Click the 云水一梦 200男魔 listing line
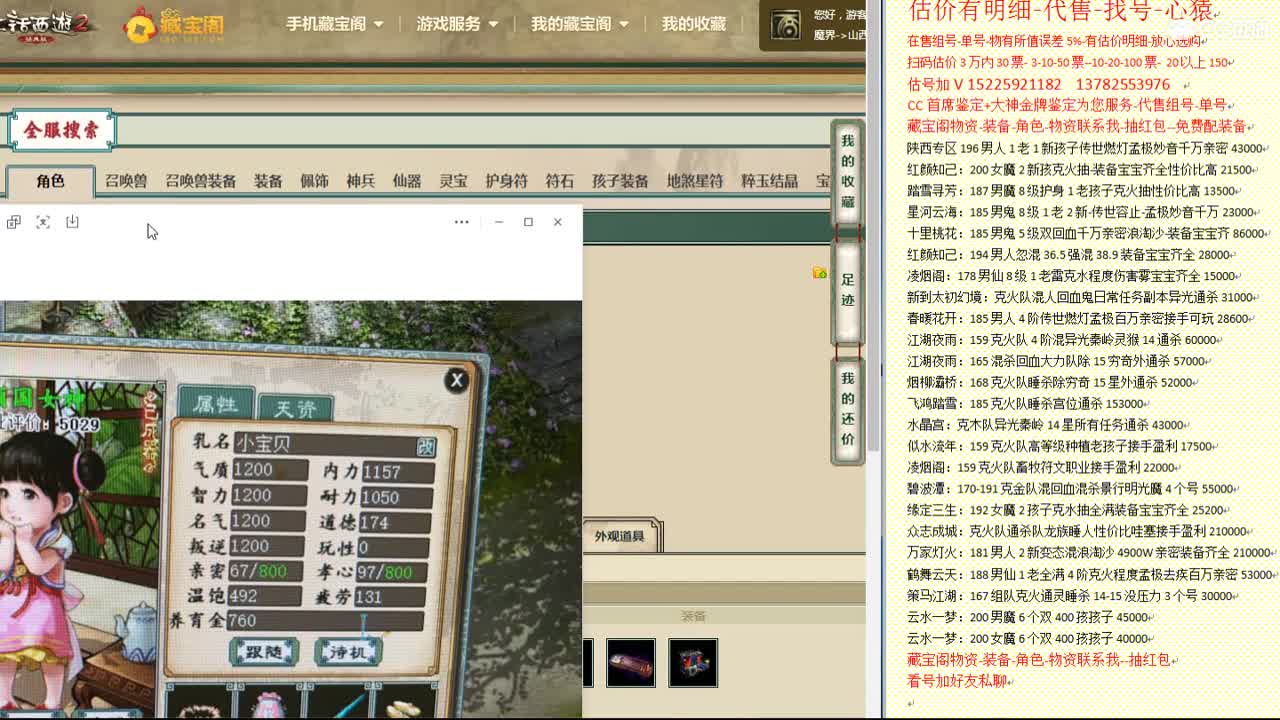Image resolution: width=1280 pixels, height=720 pixels. coord(1028,617)
